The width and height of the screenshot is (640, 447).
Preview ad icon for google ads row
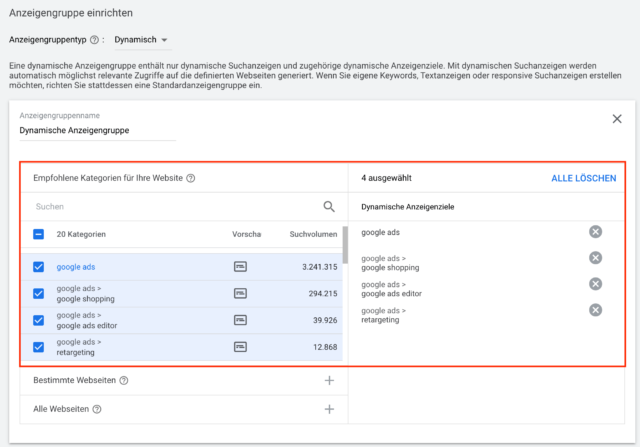click(x=240, y=267)
